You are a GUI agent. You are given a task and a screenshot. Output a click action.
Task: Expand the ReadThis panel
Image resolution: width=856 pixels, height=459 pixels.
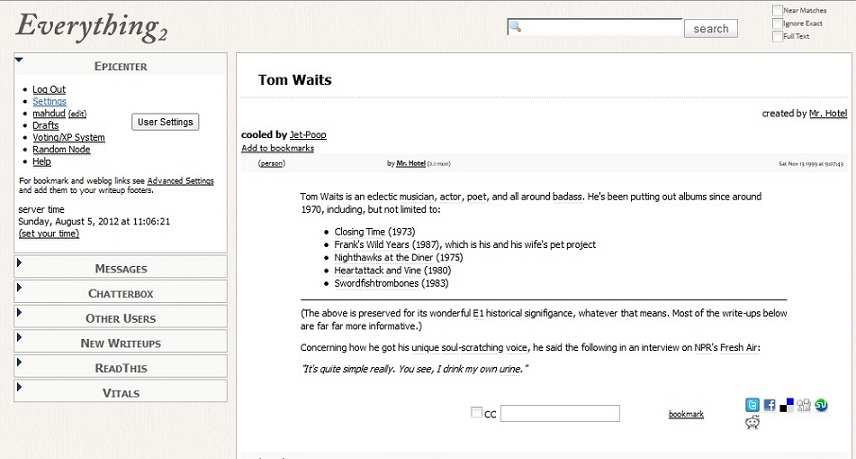tap(19, 362)
